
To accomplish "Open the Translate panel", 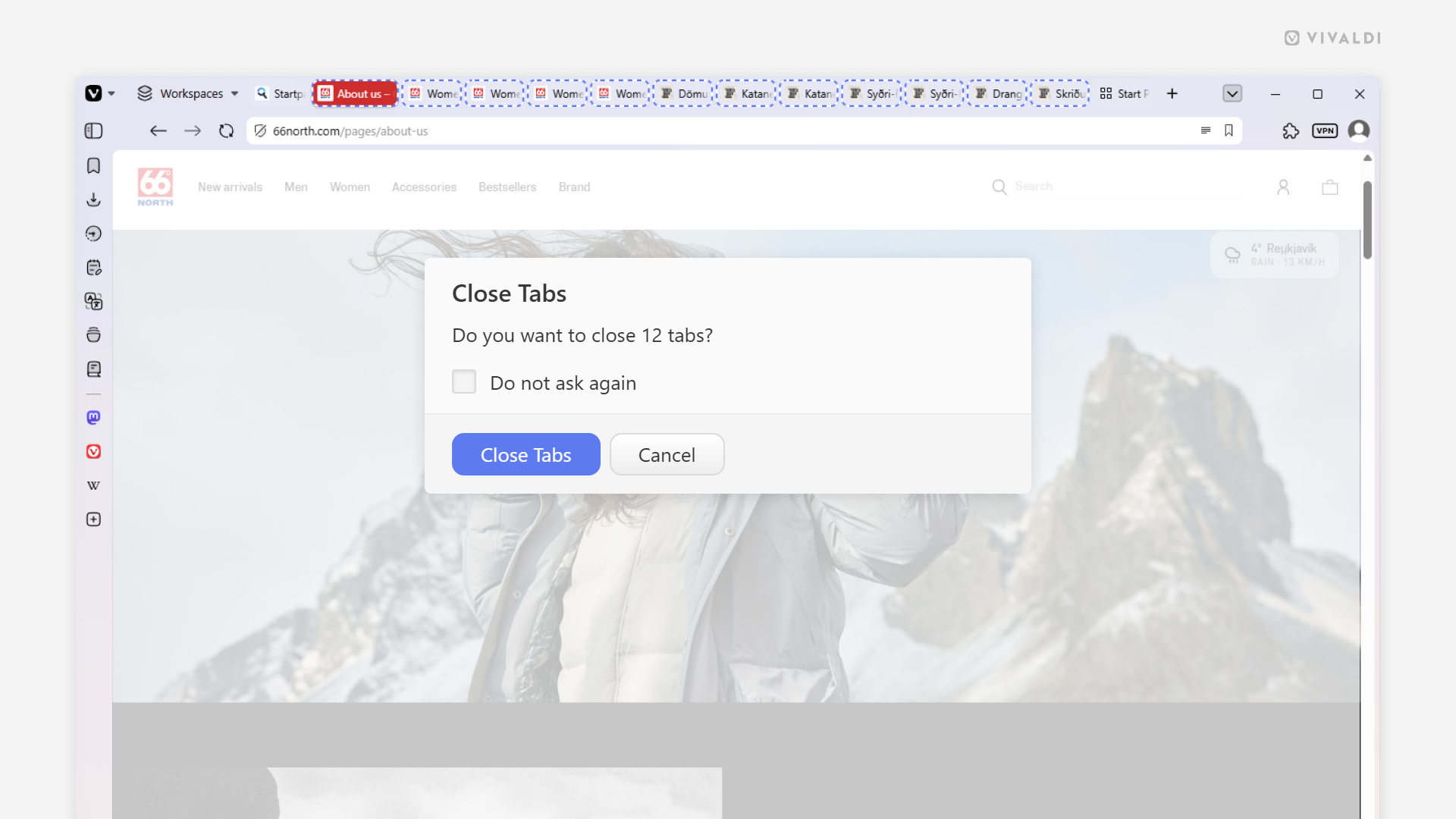I will (93, 301).
